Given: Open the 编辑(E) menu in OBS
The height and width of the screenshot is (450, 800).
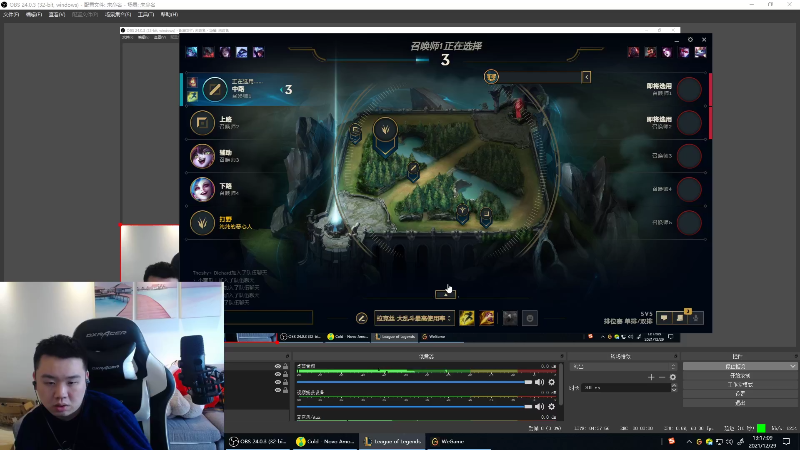Looking at the screenshot, I should (x=34, y=14).
